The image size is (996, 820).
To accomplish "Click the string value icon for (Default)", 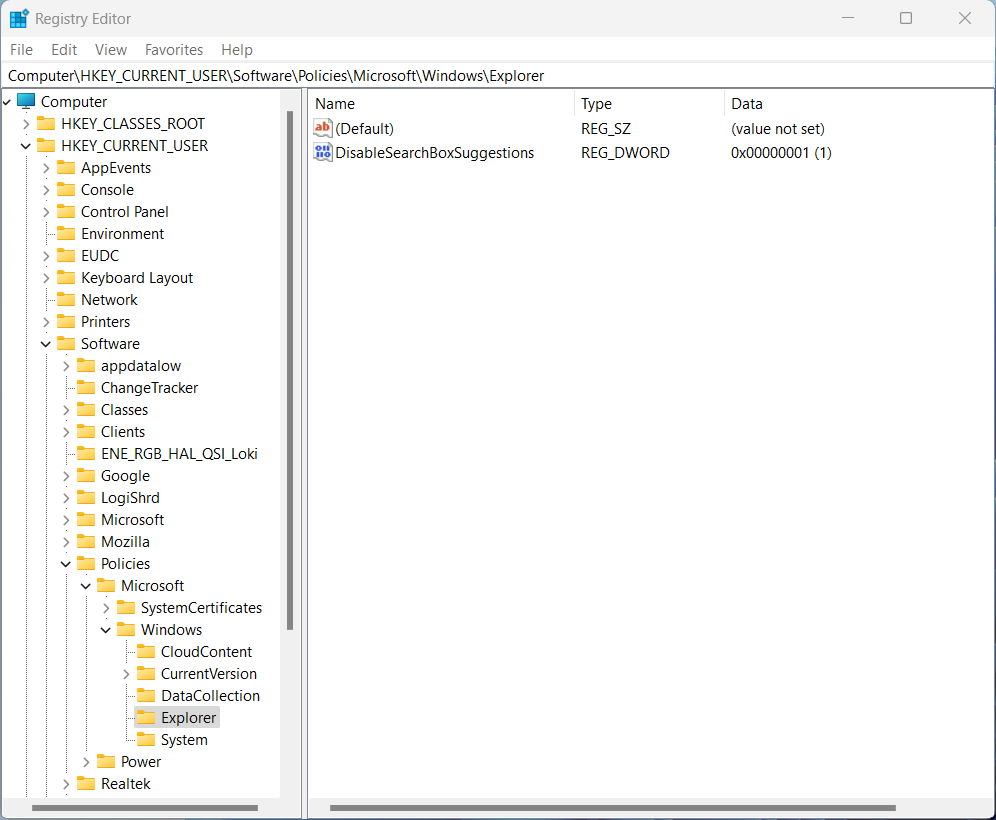I will (x=323, y=129).
